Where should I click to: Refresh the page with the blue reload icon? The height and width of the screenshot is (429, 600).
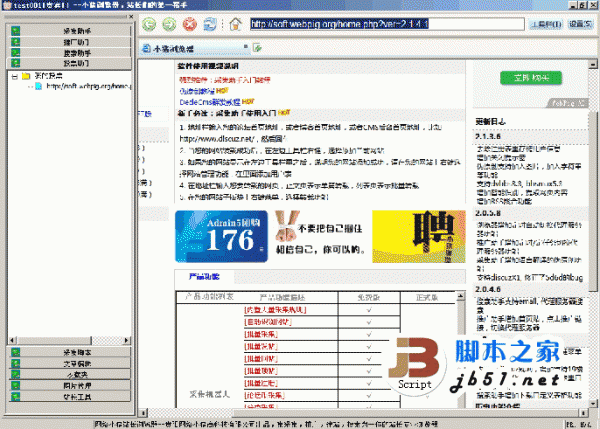210,24
